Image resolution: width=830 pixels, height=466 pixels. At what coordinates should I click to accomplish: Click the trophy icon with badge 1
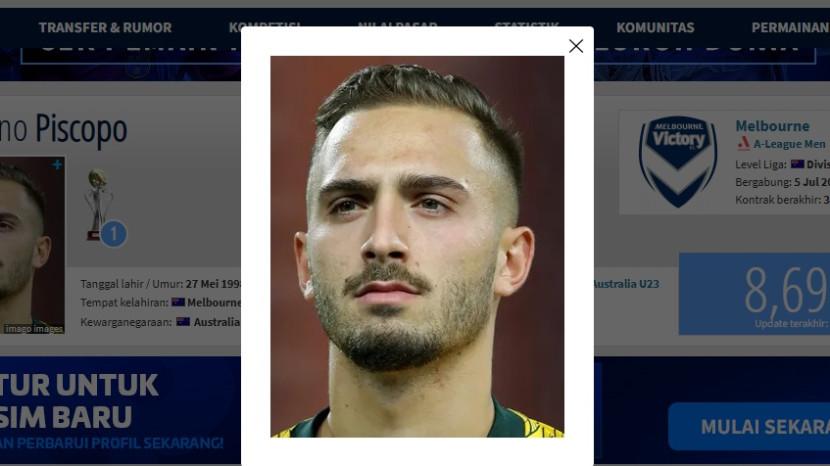pos(104,208)
